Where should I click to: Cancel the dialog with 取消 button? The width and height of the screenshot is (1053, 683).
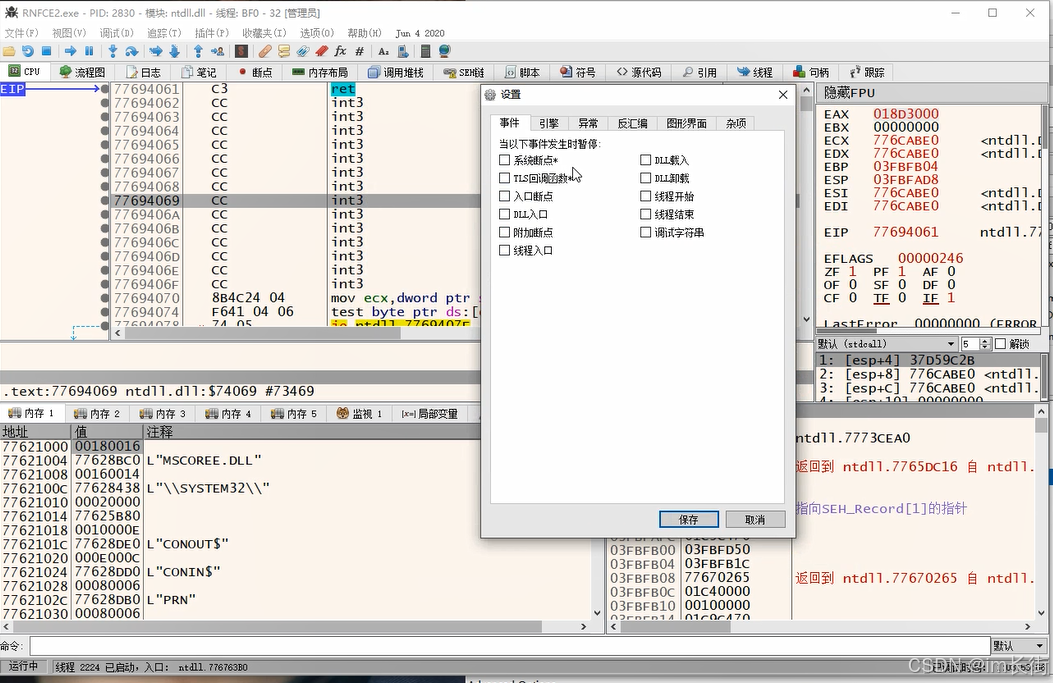pos(755,519)
